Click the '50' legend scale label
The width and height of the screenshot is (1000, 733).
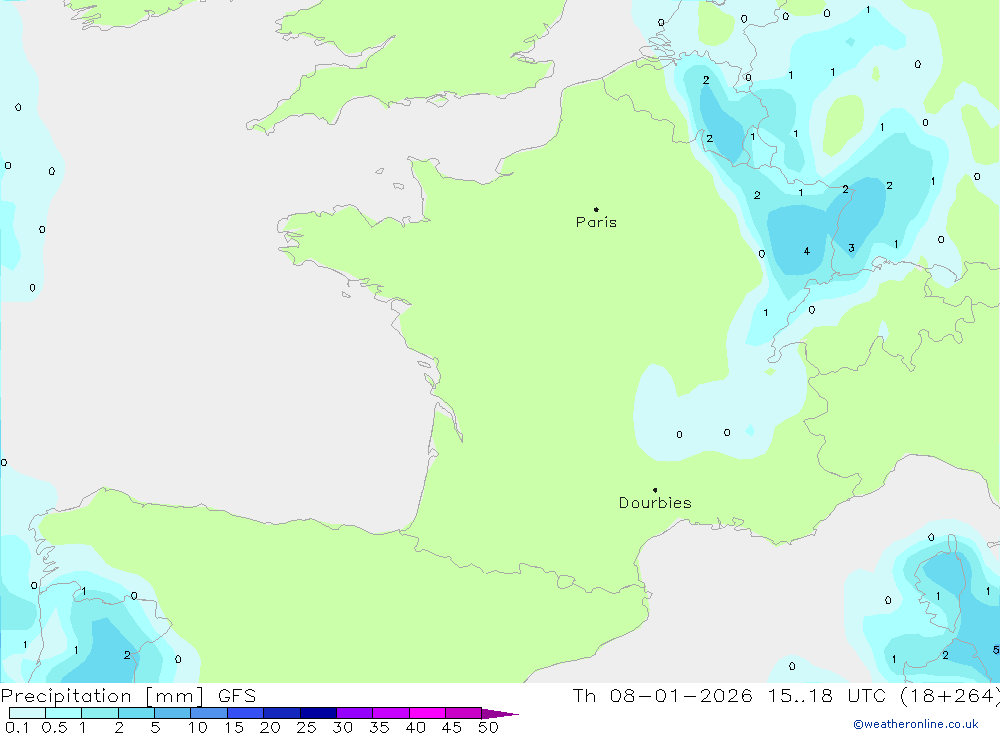coord(489,727)
